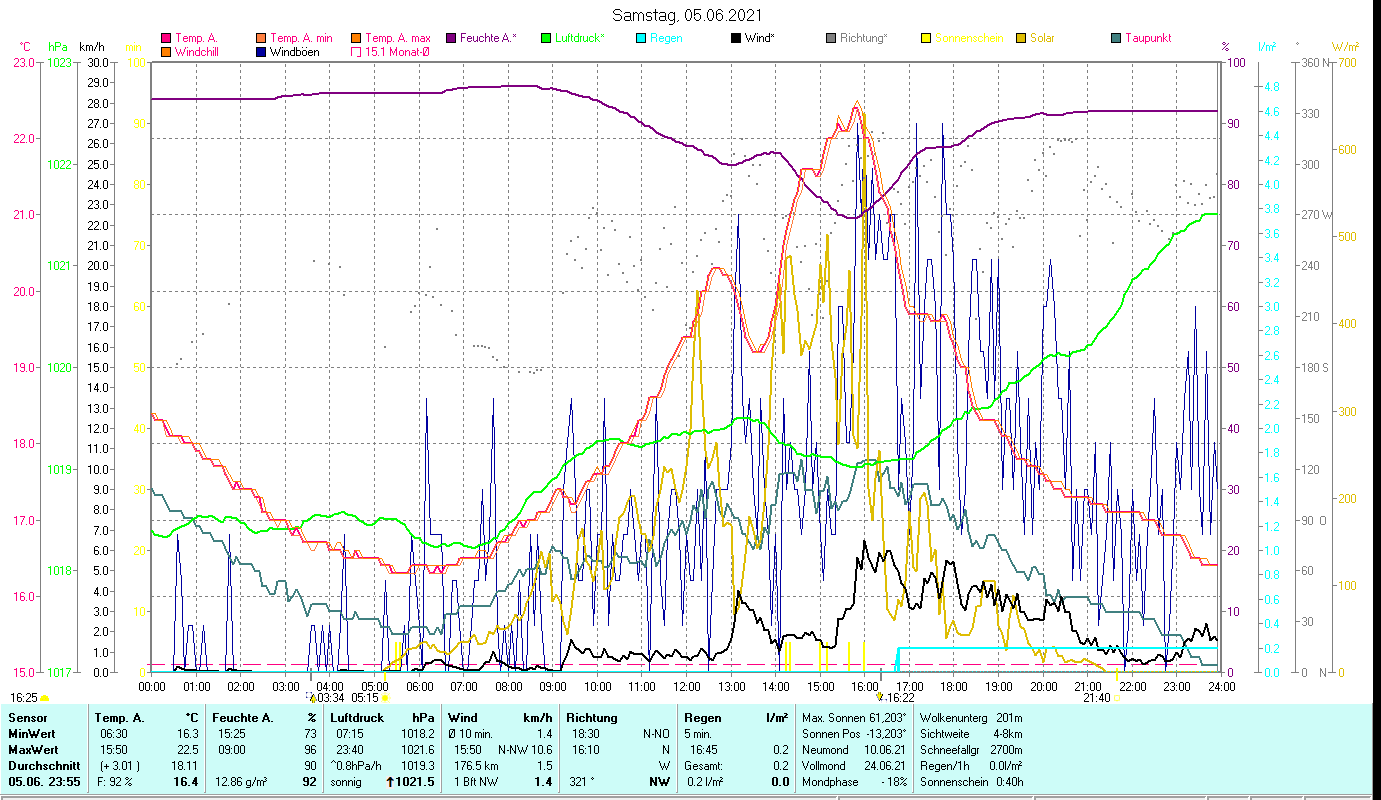Click the yellow icon right of 21:40
1381x800 pixels.
tap(1117, 698)
